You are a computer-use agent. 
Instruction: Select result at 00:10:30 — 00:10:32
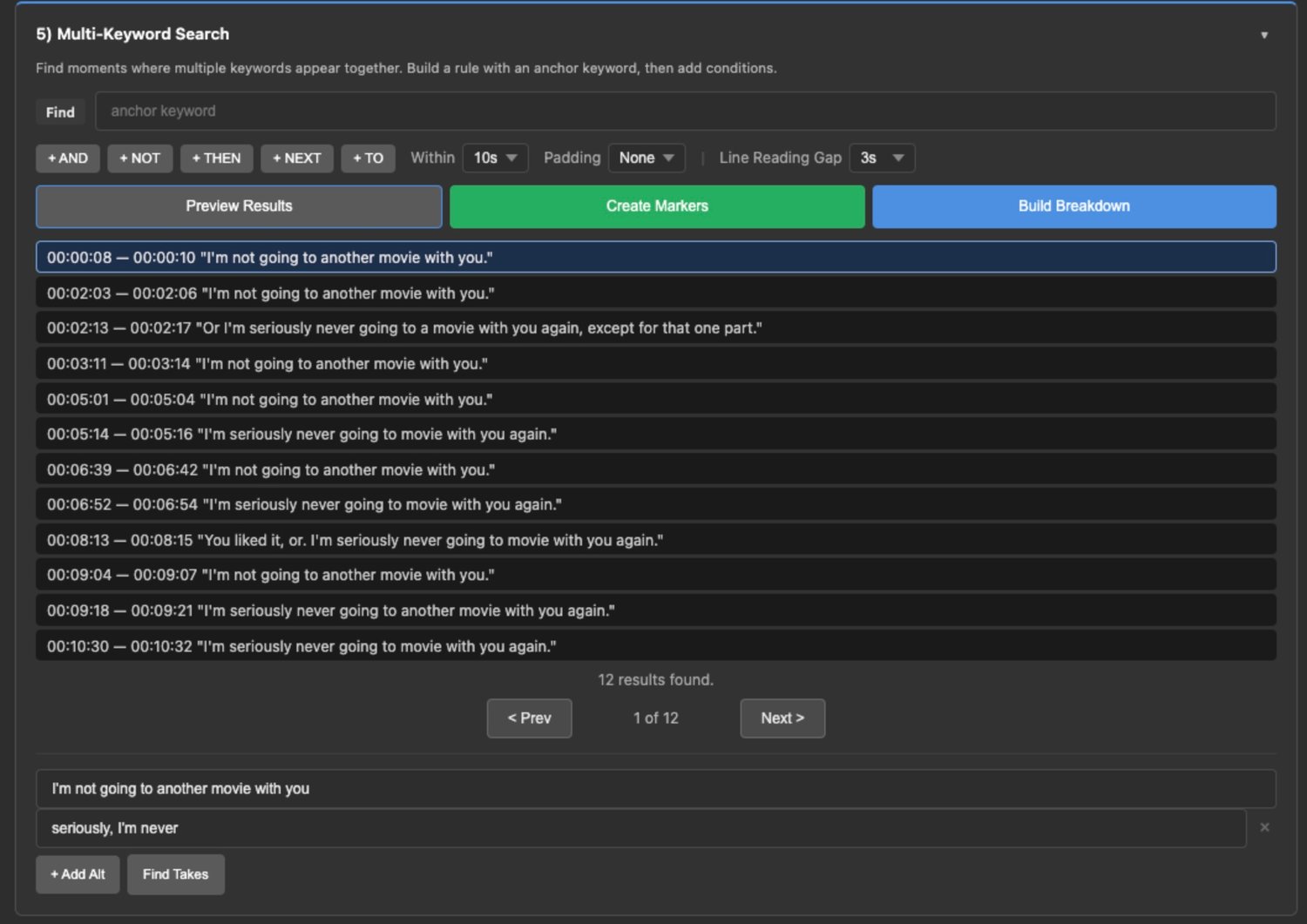pyautogui.click(x=656, y=647)
